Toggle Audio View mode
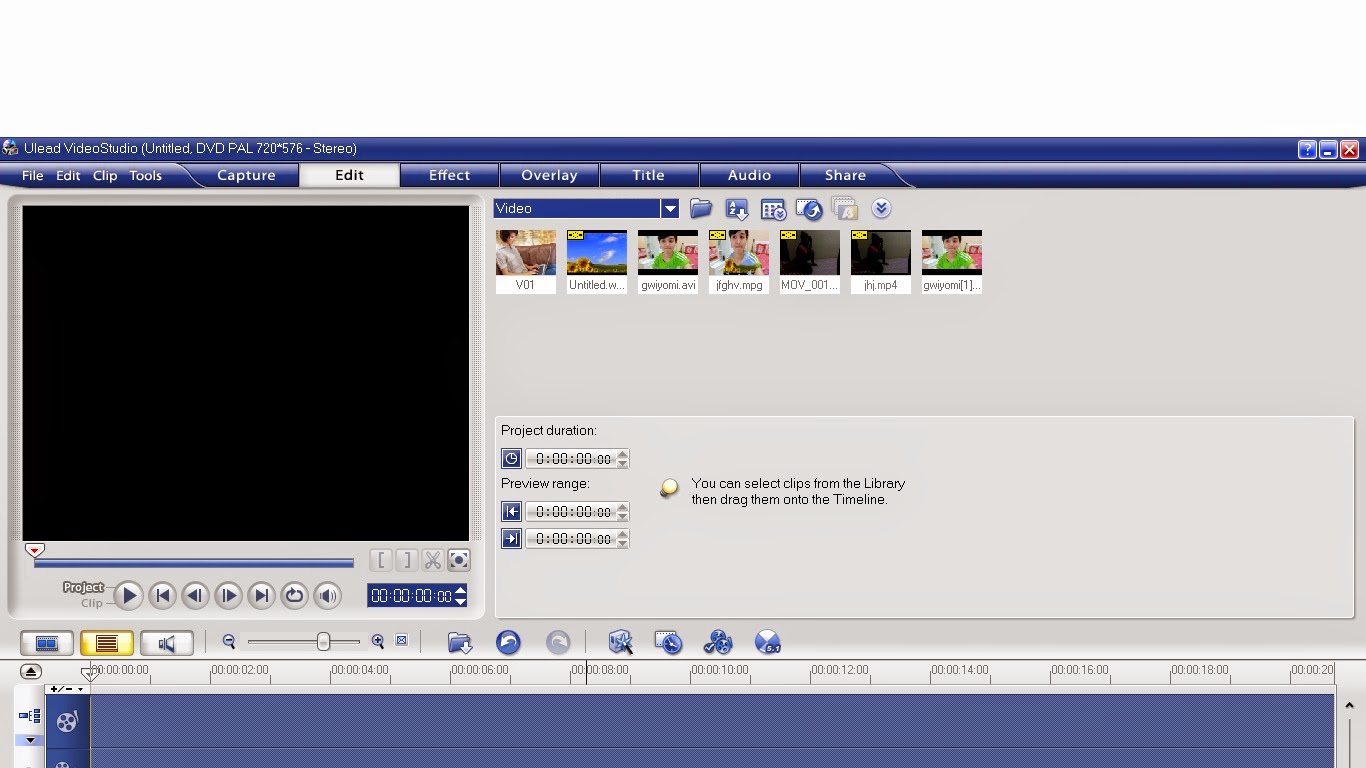 pyautogui.click(x=167, y=642)
